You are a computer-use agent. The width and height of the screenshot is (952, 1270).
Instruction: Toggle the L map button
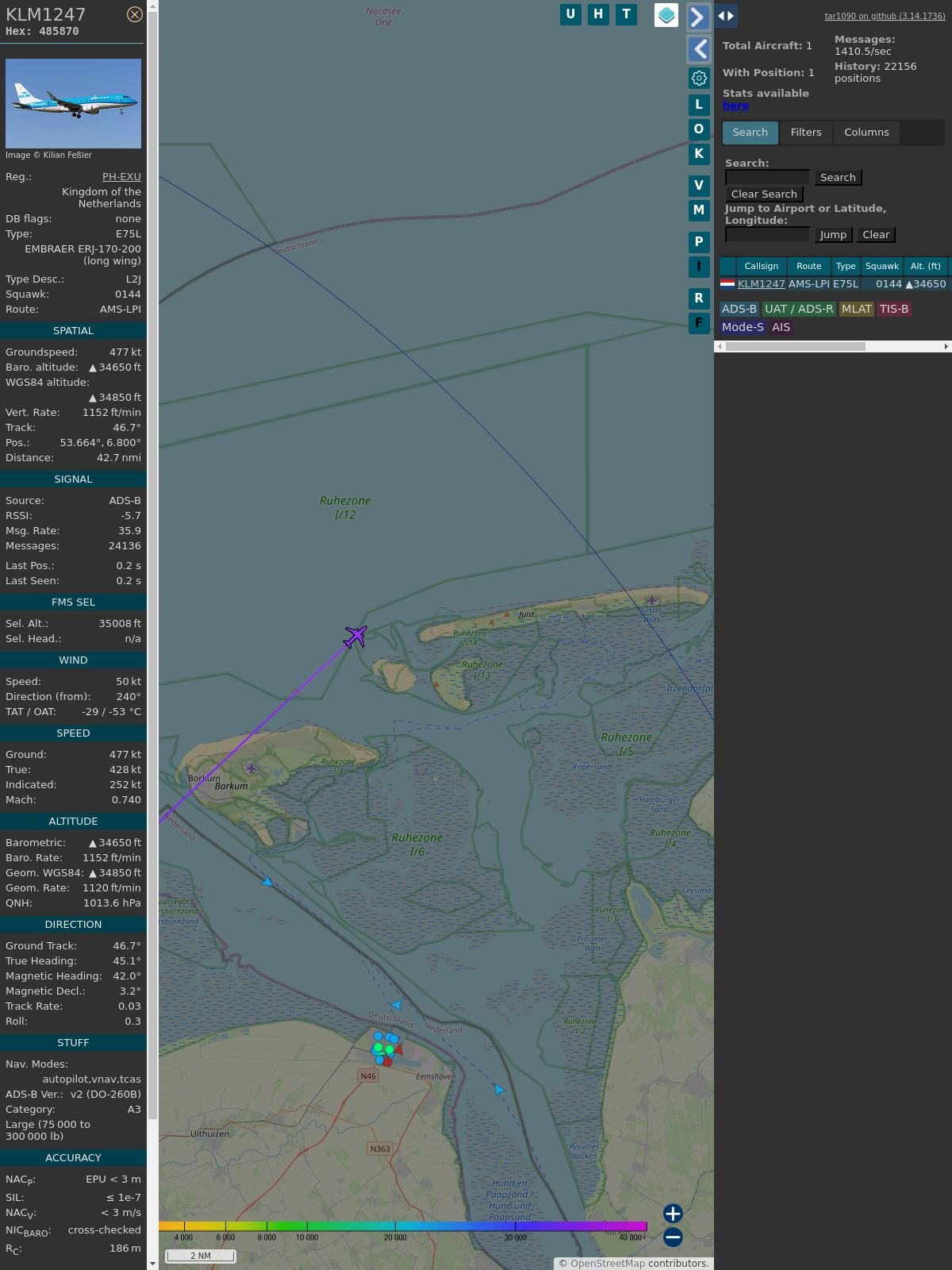(x=699, y=105)
